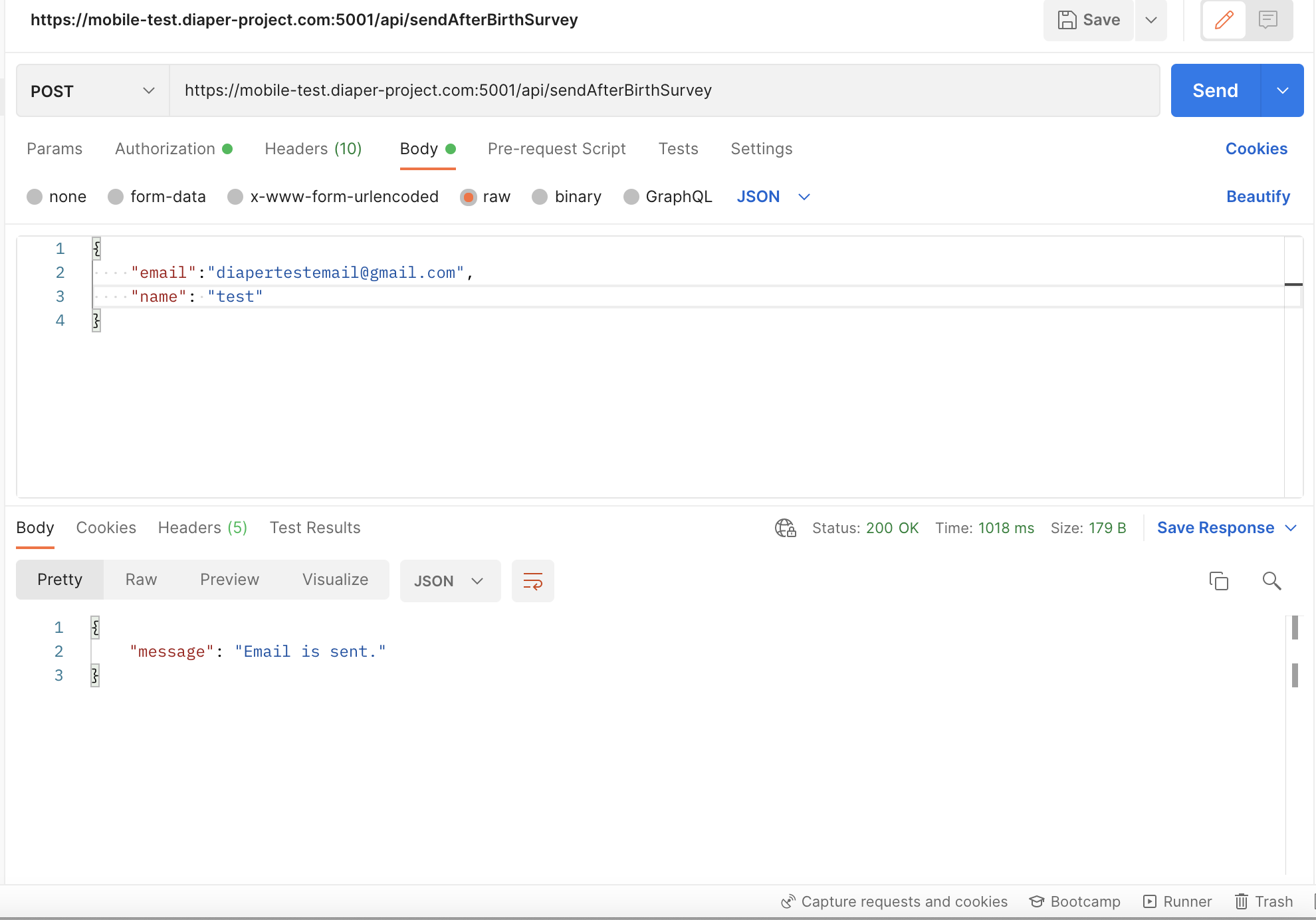Open the Pre-request Script tab
This screenshot has height=920, width=1316.
click(x=557, y=149)
